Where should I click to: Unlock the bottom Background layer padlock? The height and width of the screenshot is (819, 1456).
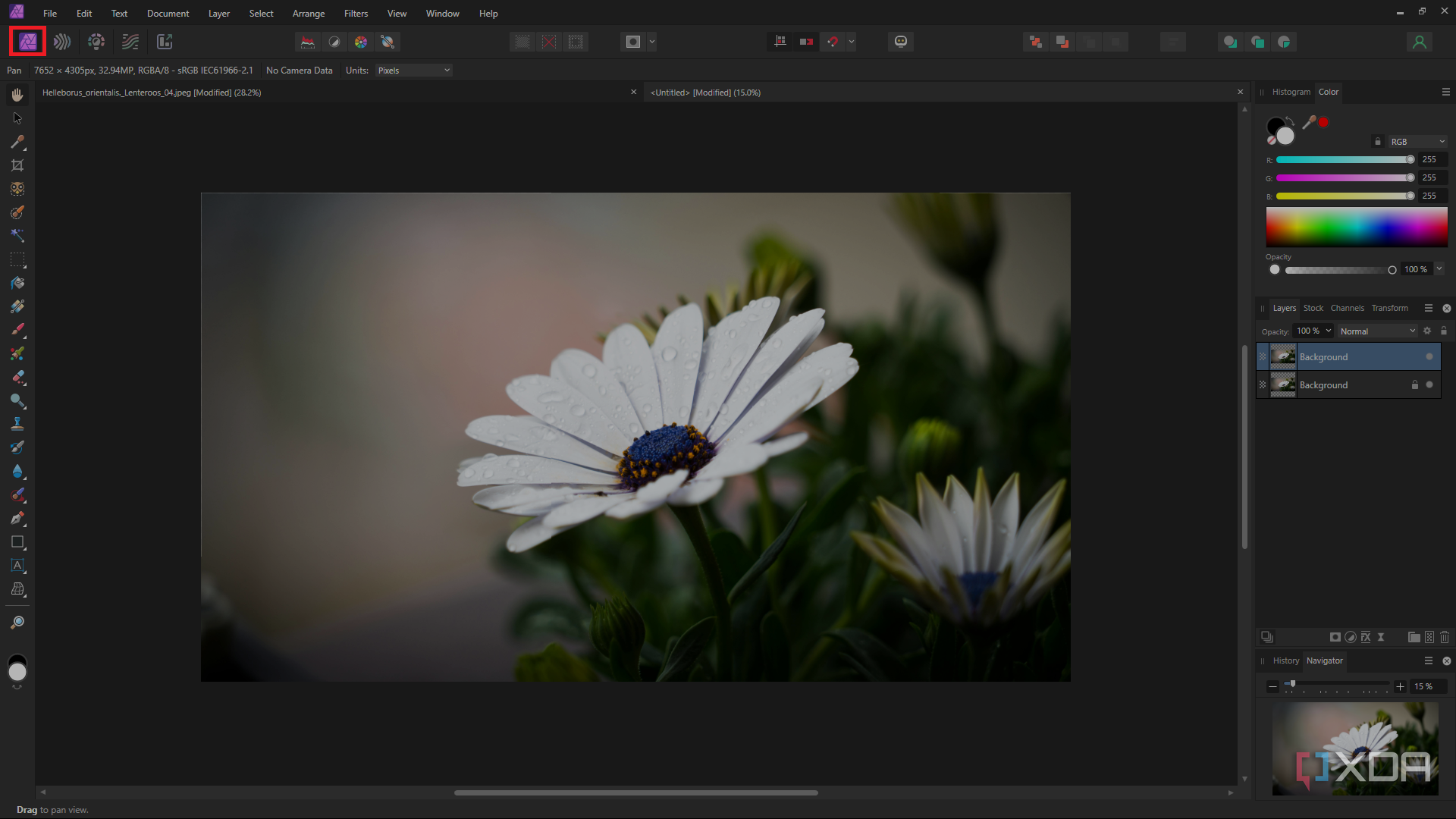click(x=1414, y=384)
